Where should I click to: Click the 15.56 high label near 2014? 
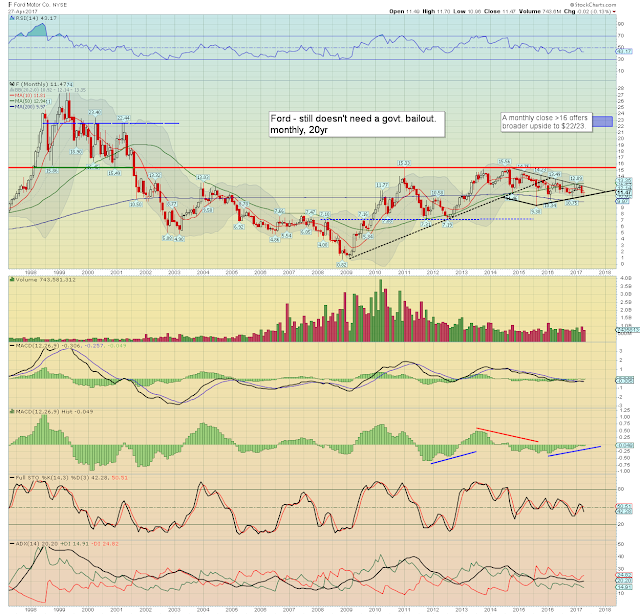(504, 162)
